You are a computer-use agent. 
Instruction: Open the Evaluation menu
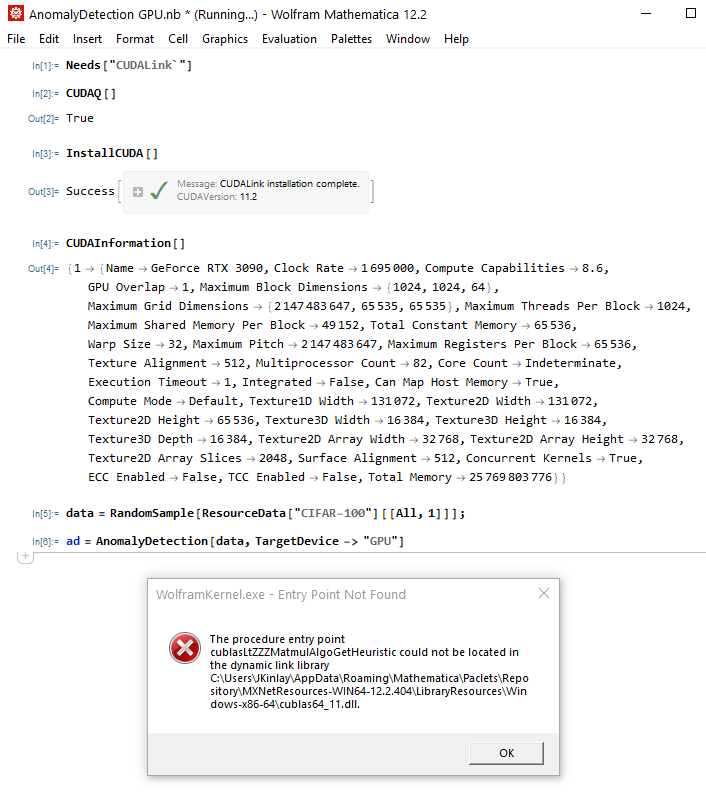[289, 39]
